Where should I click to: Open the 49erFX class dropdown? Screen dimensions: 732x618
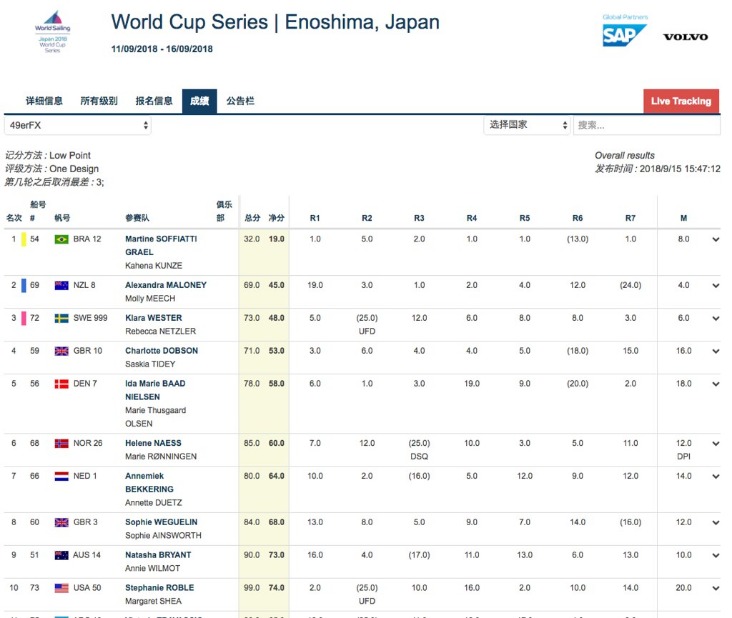pos(78,125)
